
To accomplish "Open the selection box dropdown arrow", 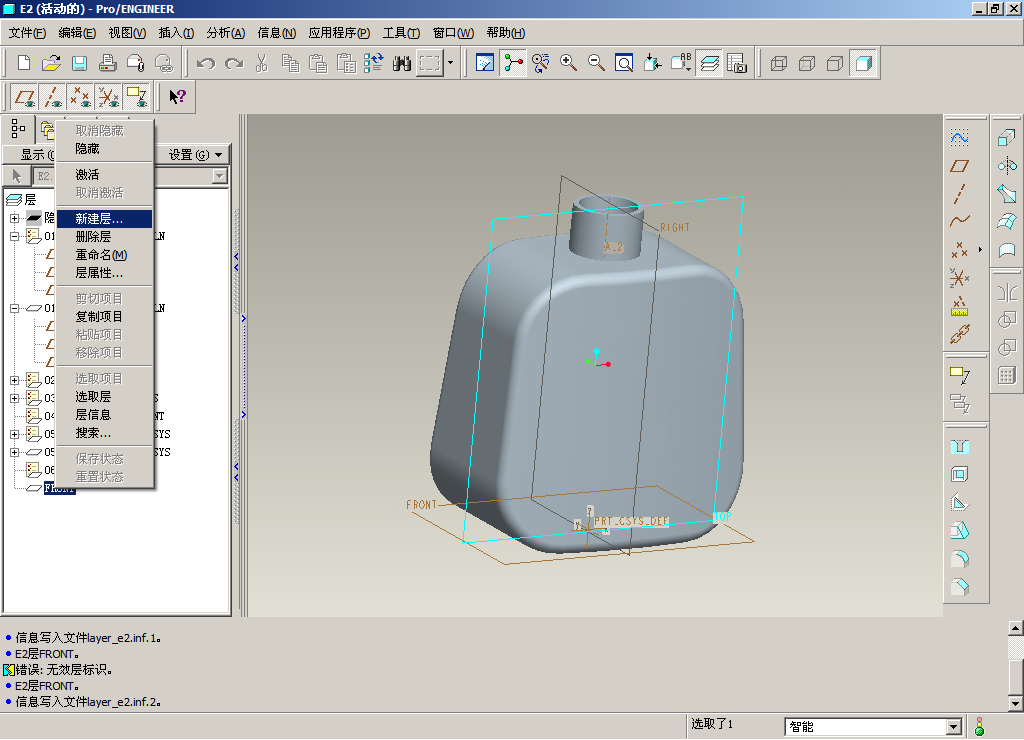I will click(x=450, y=63).
